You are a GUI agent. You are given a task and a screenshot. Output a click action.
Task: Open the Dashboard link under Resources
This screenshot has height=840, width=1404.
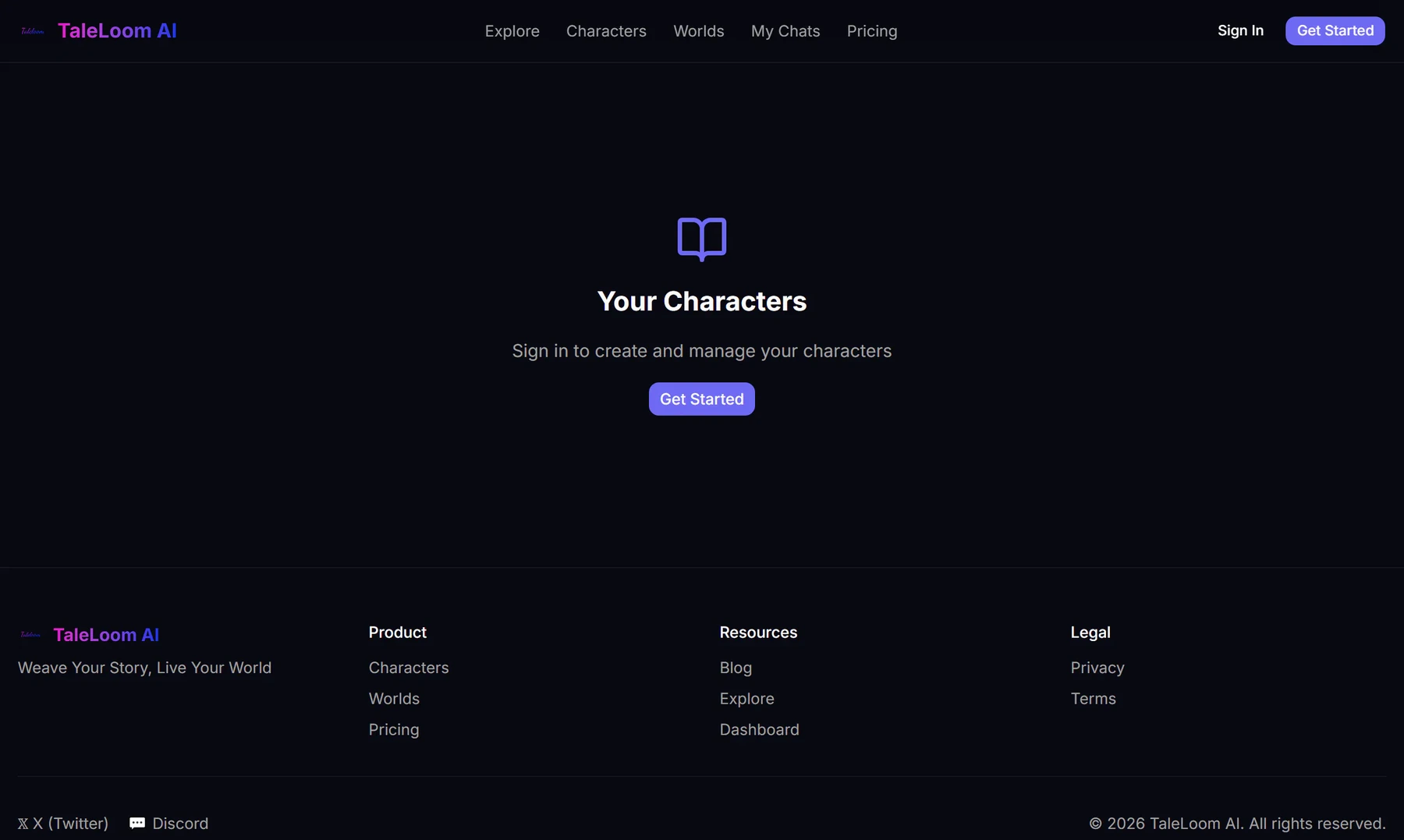tap(760, 730)
